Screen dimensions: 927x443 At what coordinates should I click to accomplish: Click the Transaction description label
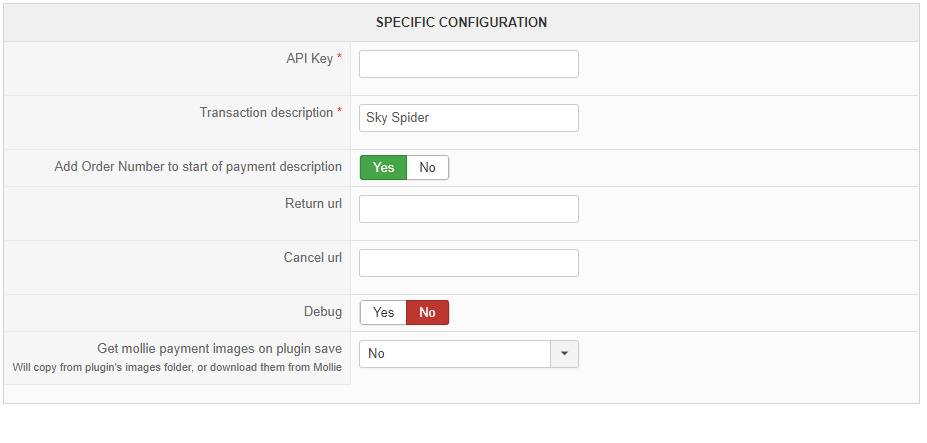coord(266,112)
